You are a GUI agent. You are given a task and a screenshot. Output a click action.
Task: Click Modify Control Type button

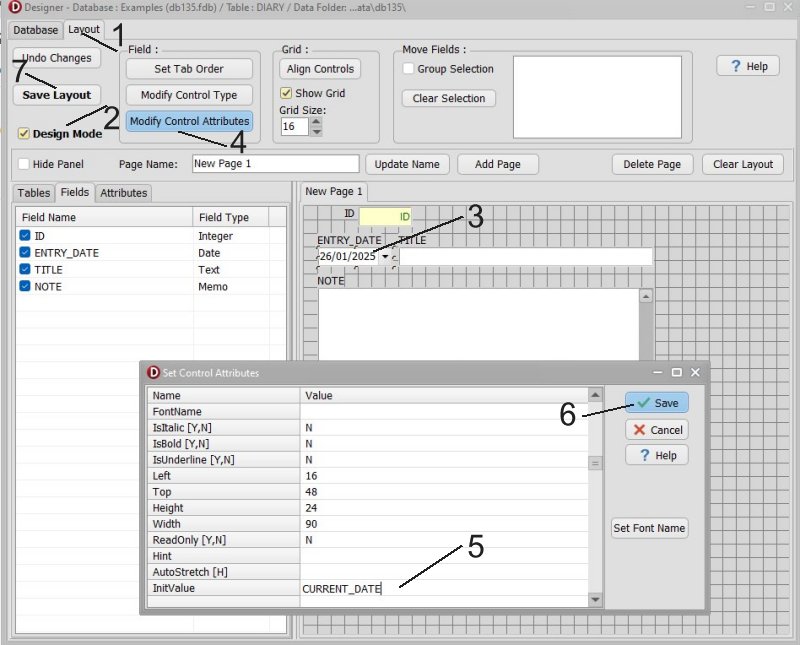pyautogui.click(x=189, y=95)
